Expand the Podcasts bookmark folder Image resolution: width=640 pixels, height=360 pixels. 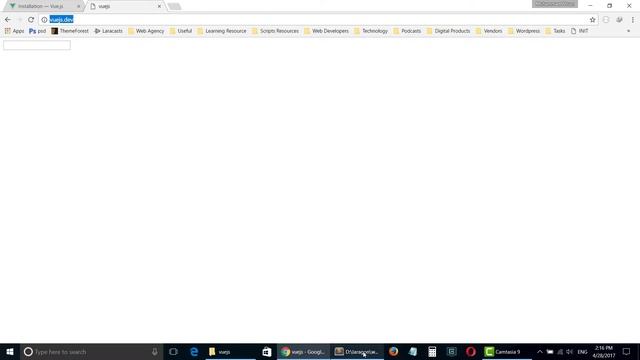point(407,31)
